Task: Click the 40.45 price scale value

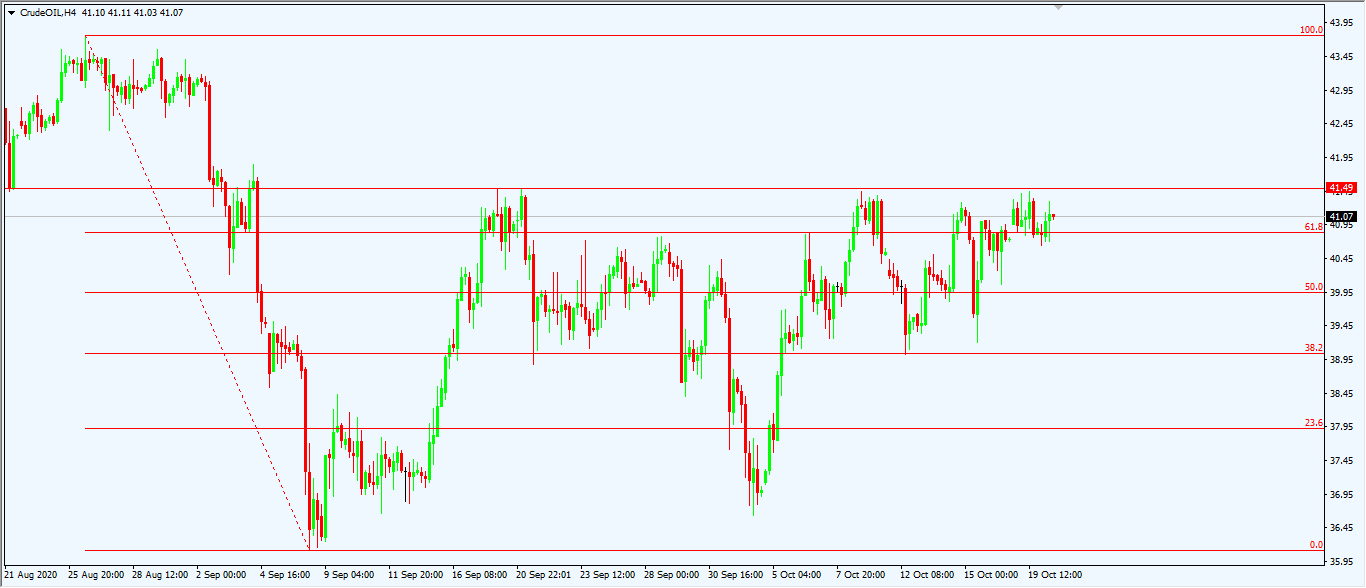Action: (x=1342, y=259)
